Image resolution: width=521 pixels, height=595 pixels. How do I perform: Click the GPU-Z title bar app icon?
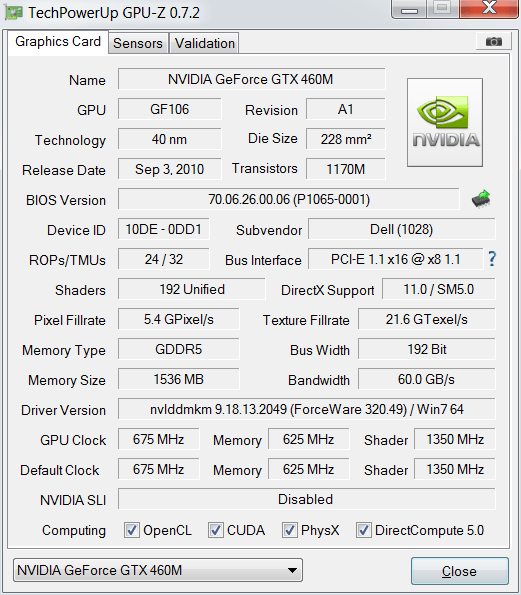14,13
